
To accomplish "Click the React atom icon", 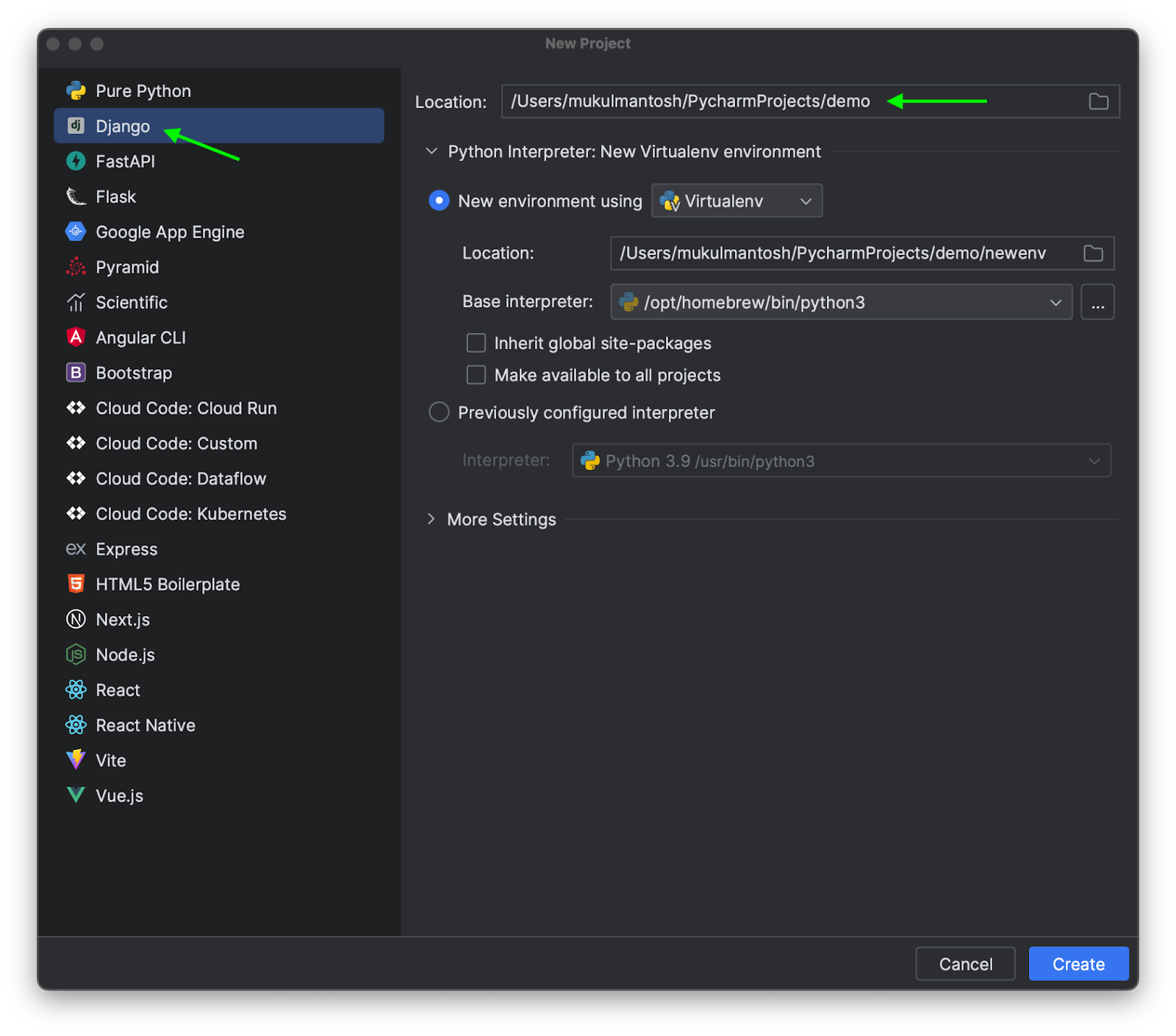I will [76, 690].
